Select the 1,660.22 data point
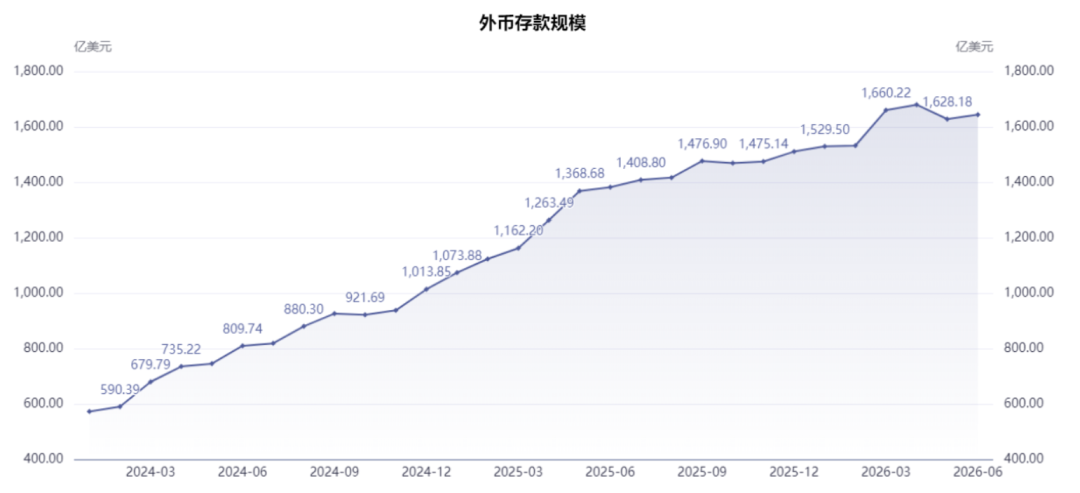 click(886, 110)
